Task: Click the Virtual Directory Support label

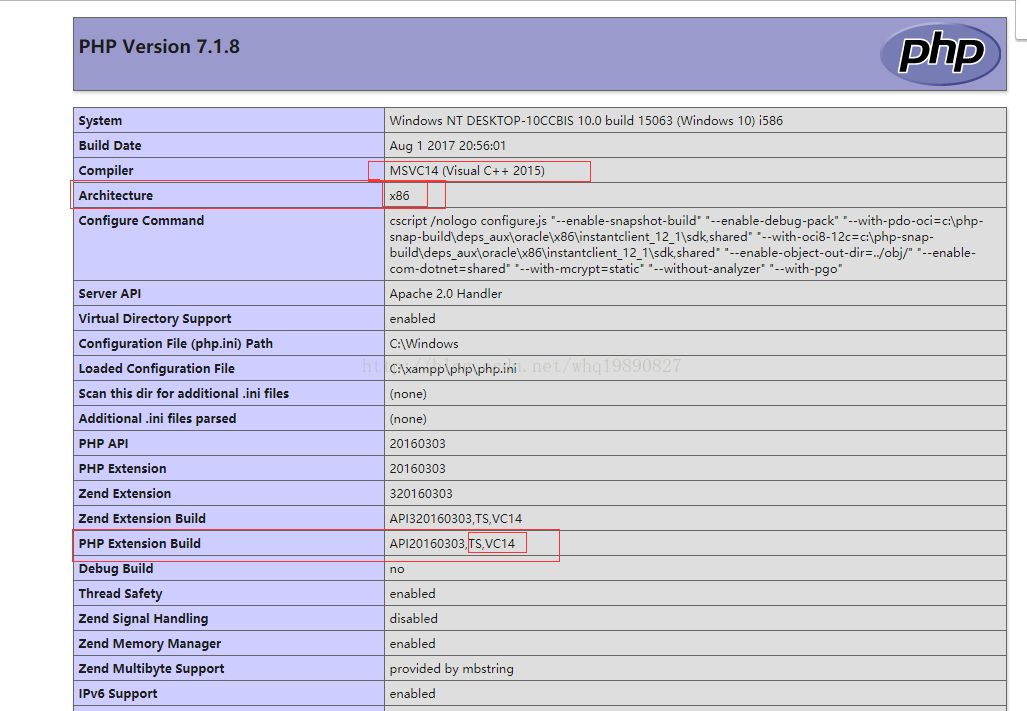Action: click(x=155, y=319)
